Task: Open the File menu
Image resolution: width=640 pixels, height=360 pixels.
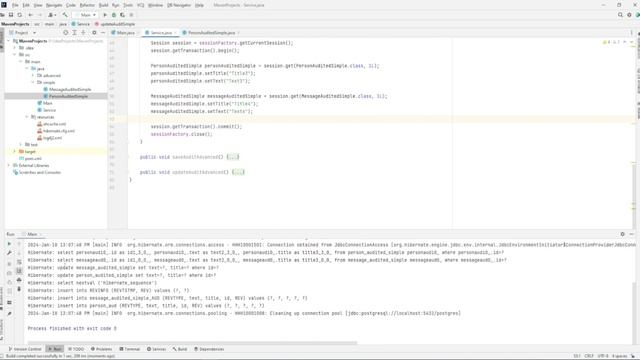Action: pos(15,5)
